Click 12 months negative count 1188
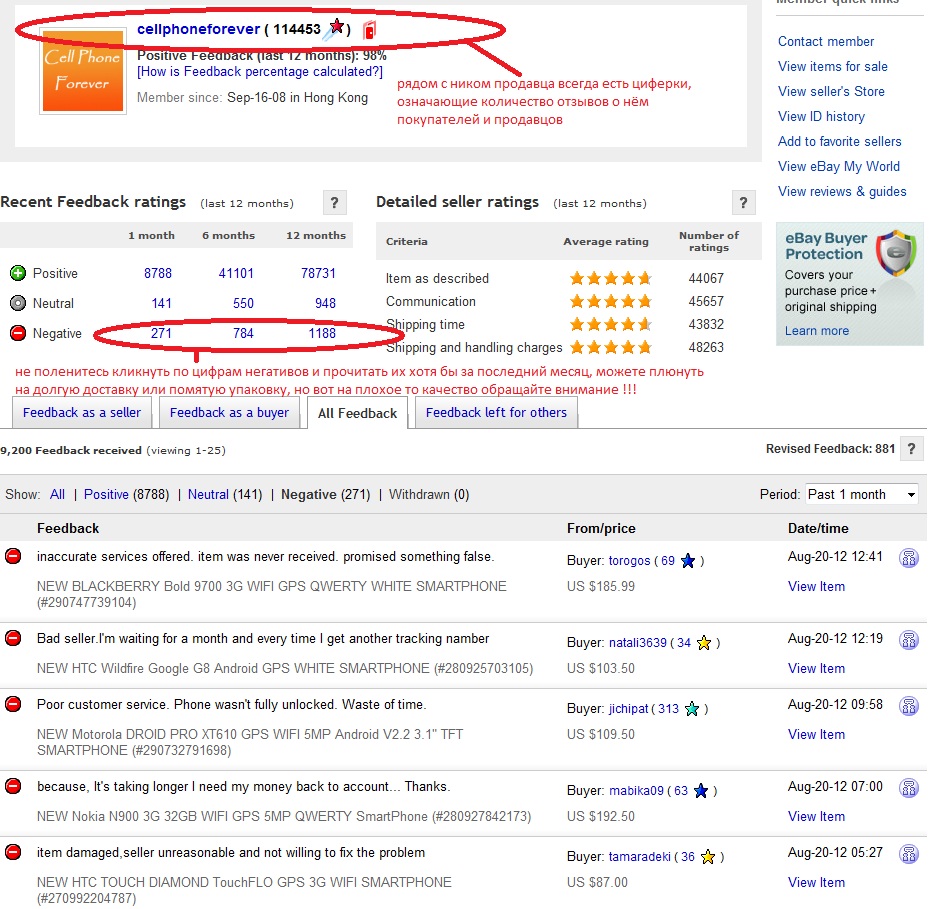Viewport: 939px width, 909px height. (x=322, y=334)
